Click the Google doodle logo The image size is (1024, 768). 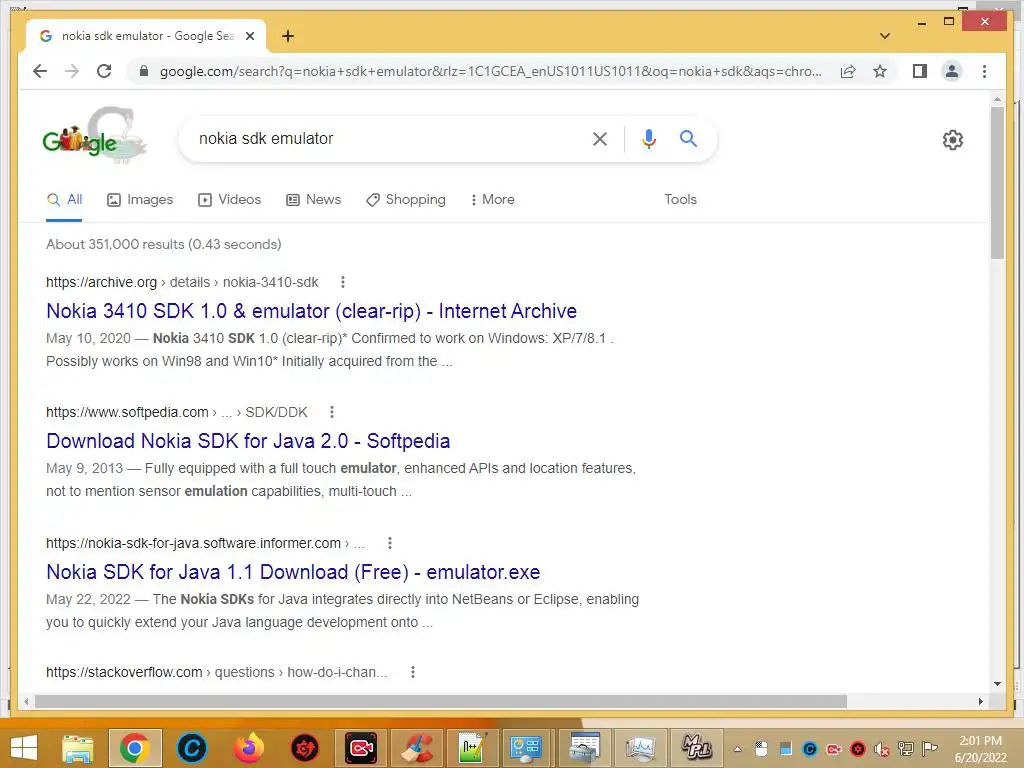(93, 135)
